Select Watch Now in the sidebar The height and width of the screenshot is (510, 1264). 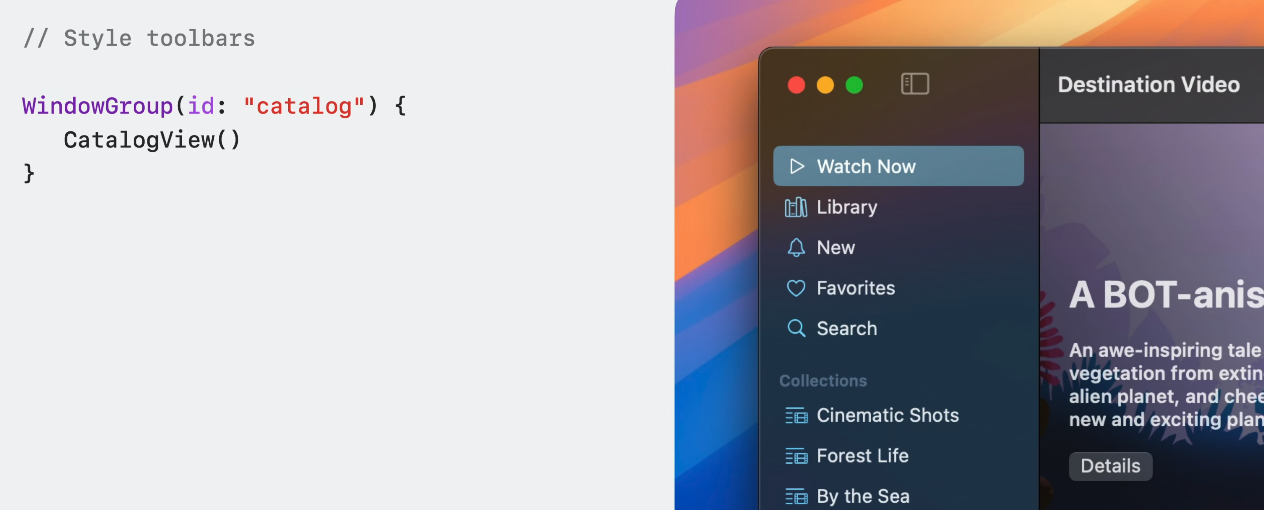click(x=898, y=166)
